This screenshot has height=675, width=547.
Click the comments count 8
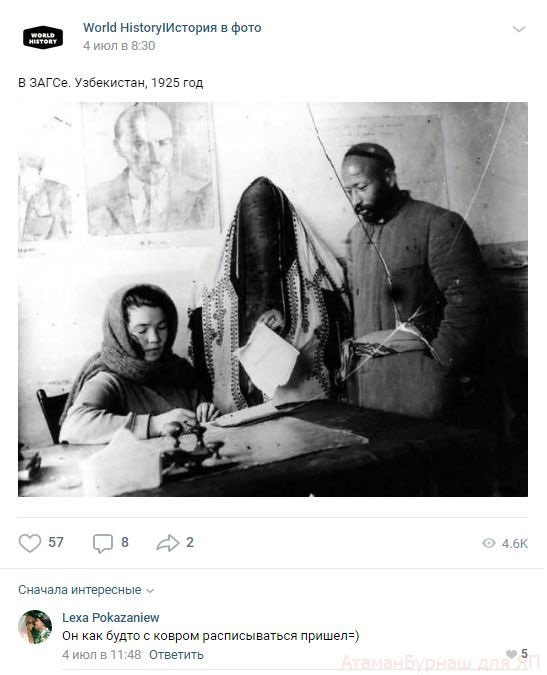125,542
